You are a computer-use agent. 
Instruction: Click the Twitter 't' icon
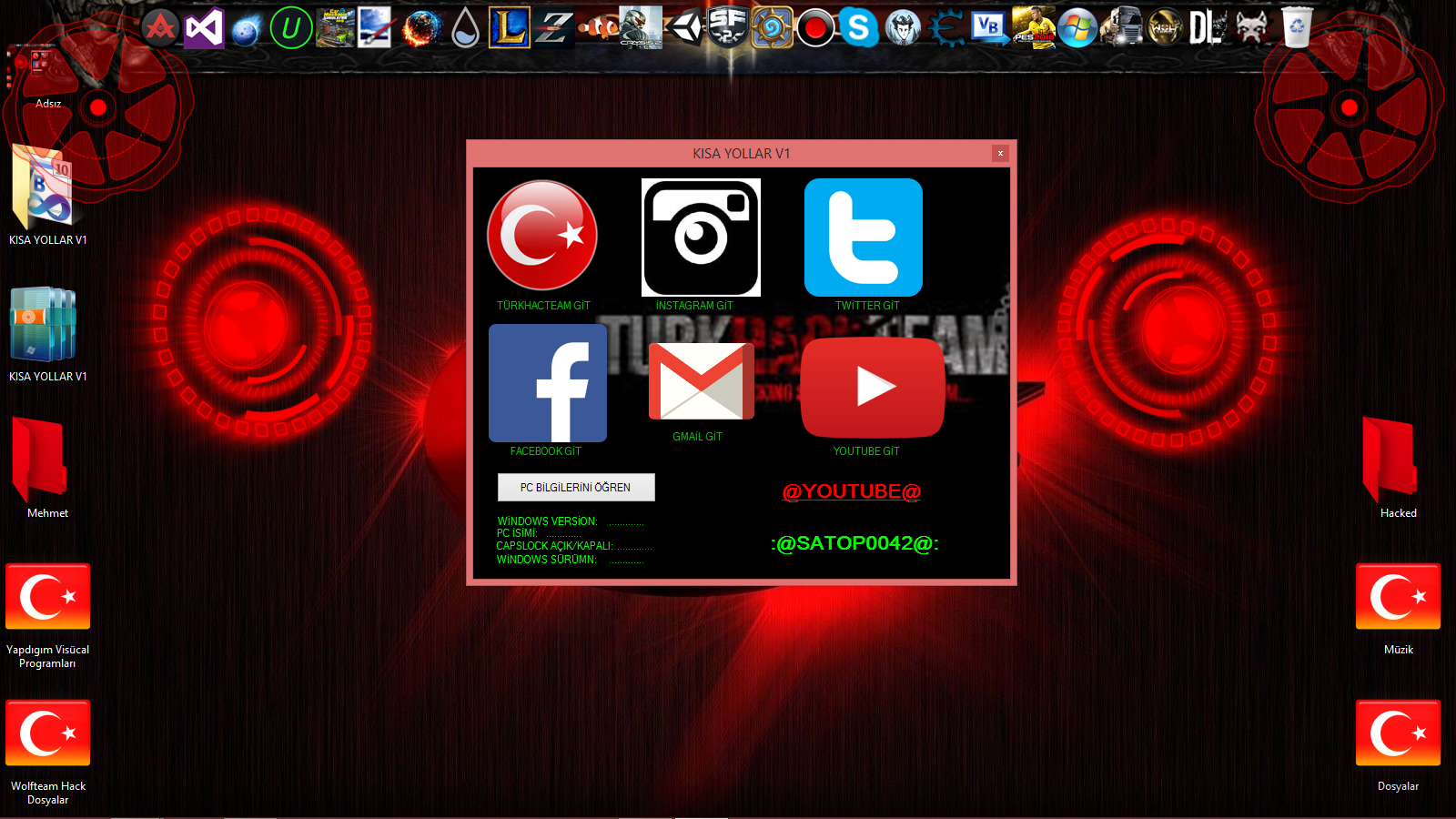coord(864,238)
